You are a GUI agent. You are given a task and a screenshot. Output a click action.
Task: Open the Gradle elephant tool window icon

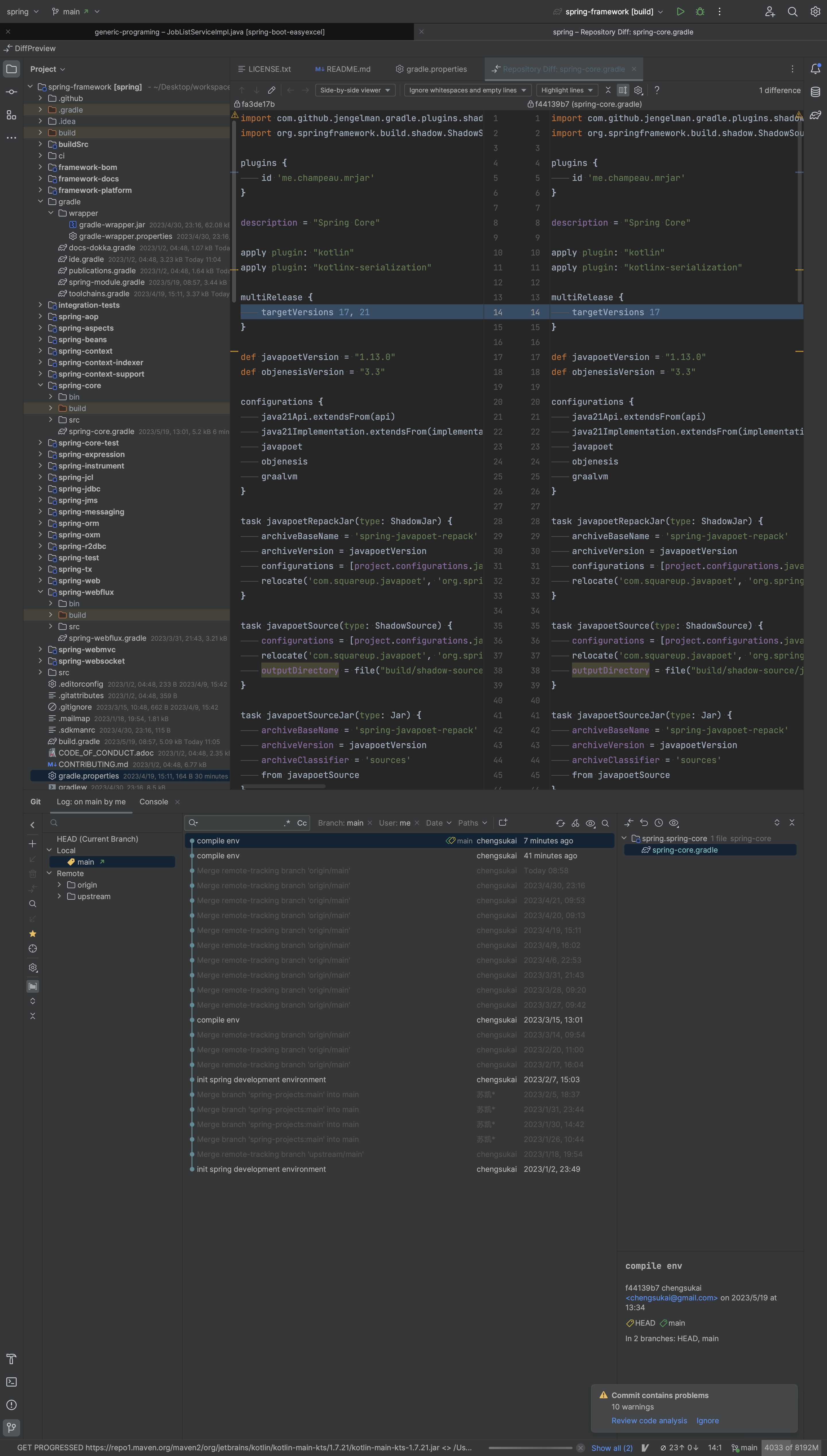[815, 115]
